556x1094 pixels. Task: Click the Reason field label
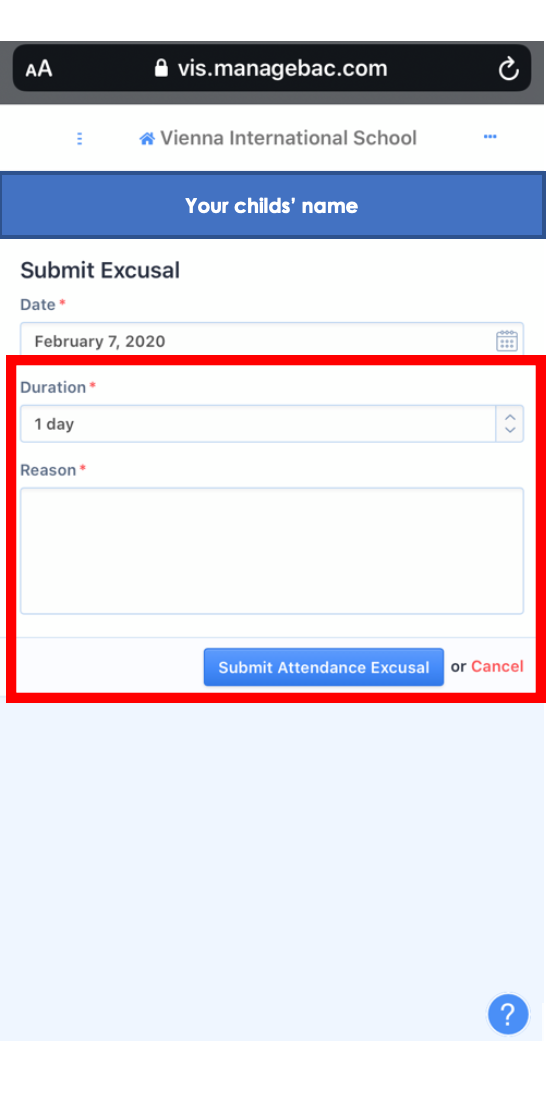click(x=48, y=470)
